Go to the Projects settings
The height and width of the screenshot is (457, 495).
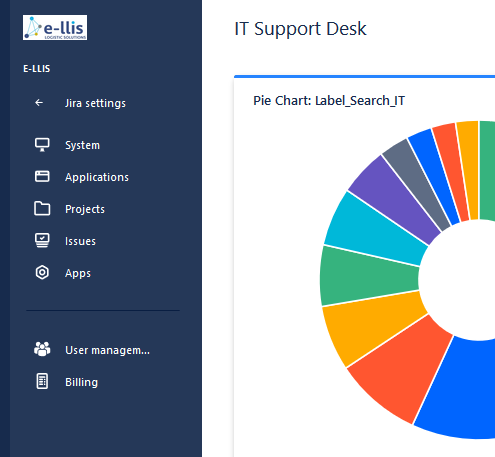85,209
